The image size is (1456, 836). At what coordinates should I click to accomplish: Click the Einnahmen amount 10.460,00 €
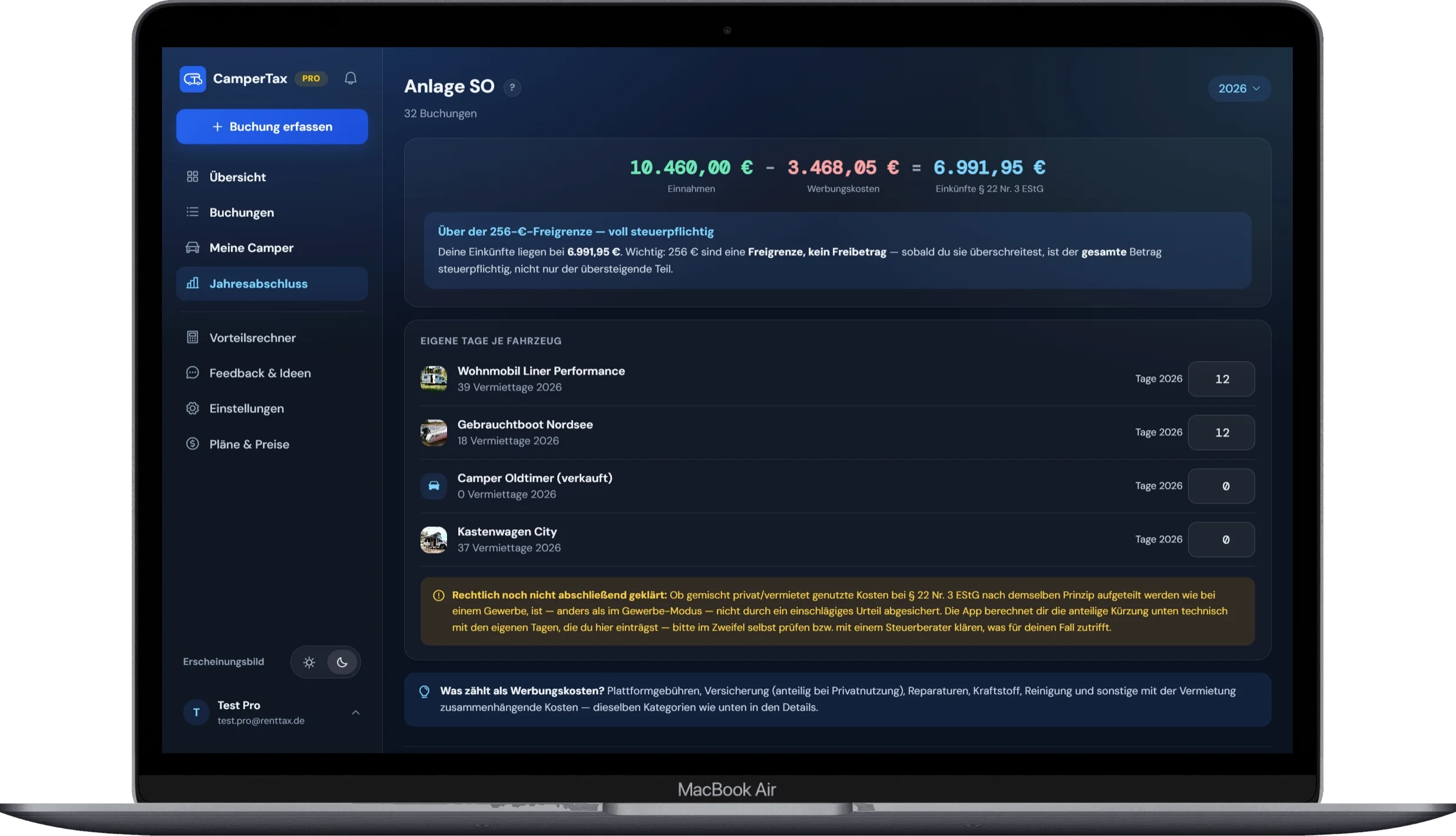(x=691, y=168)
